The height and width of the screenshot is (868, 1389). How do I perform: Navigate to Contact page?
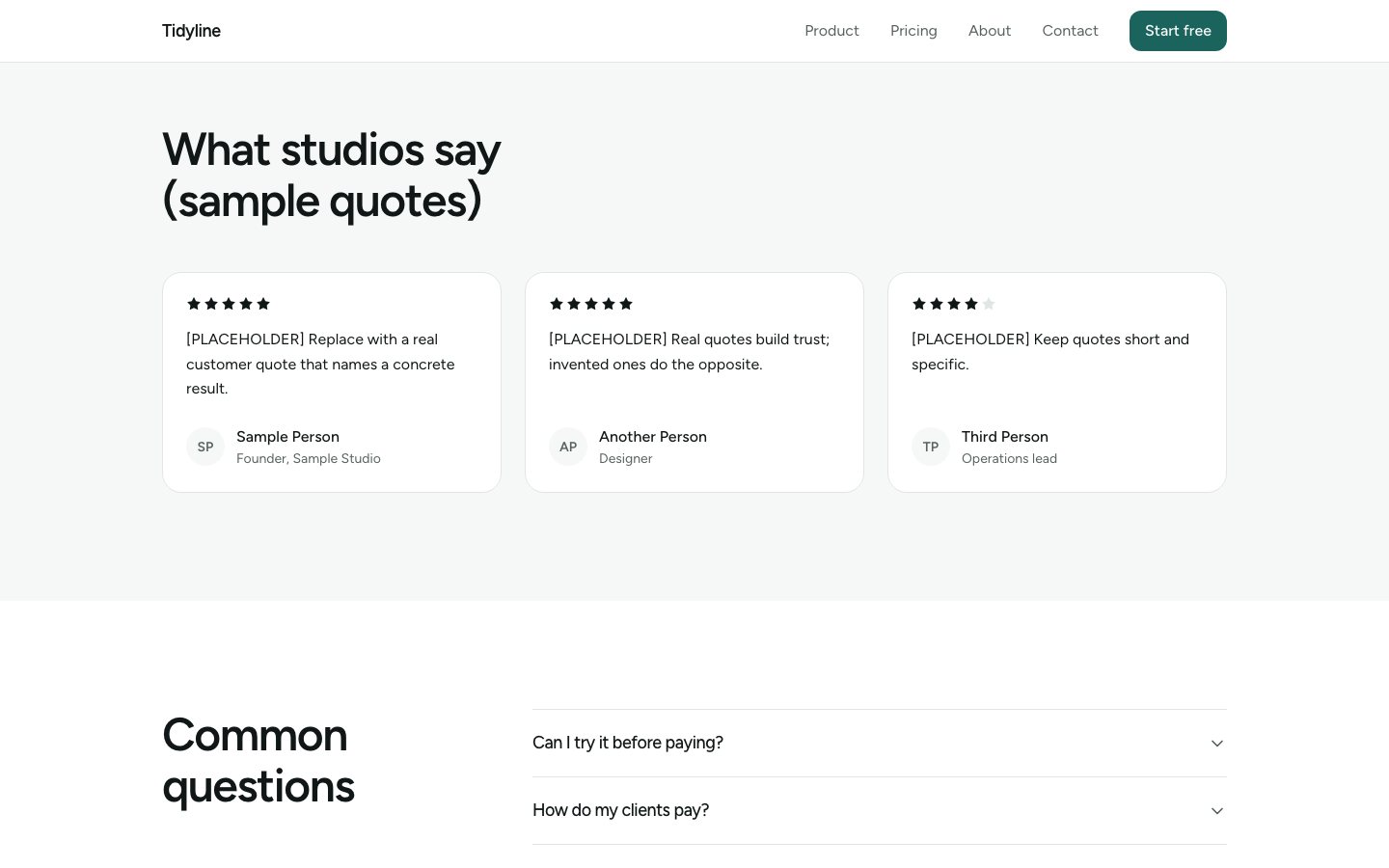pos(1070,31)
